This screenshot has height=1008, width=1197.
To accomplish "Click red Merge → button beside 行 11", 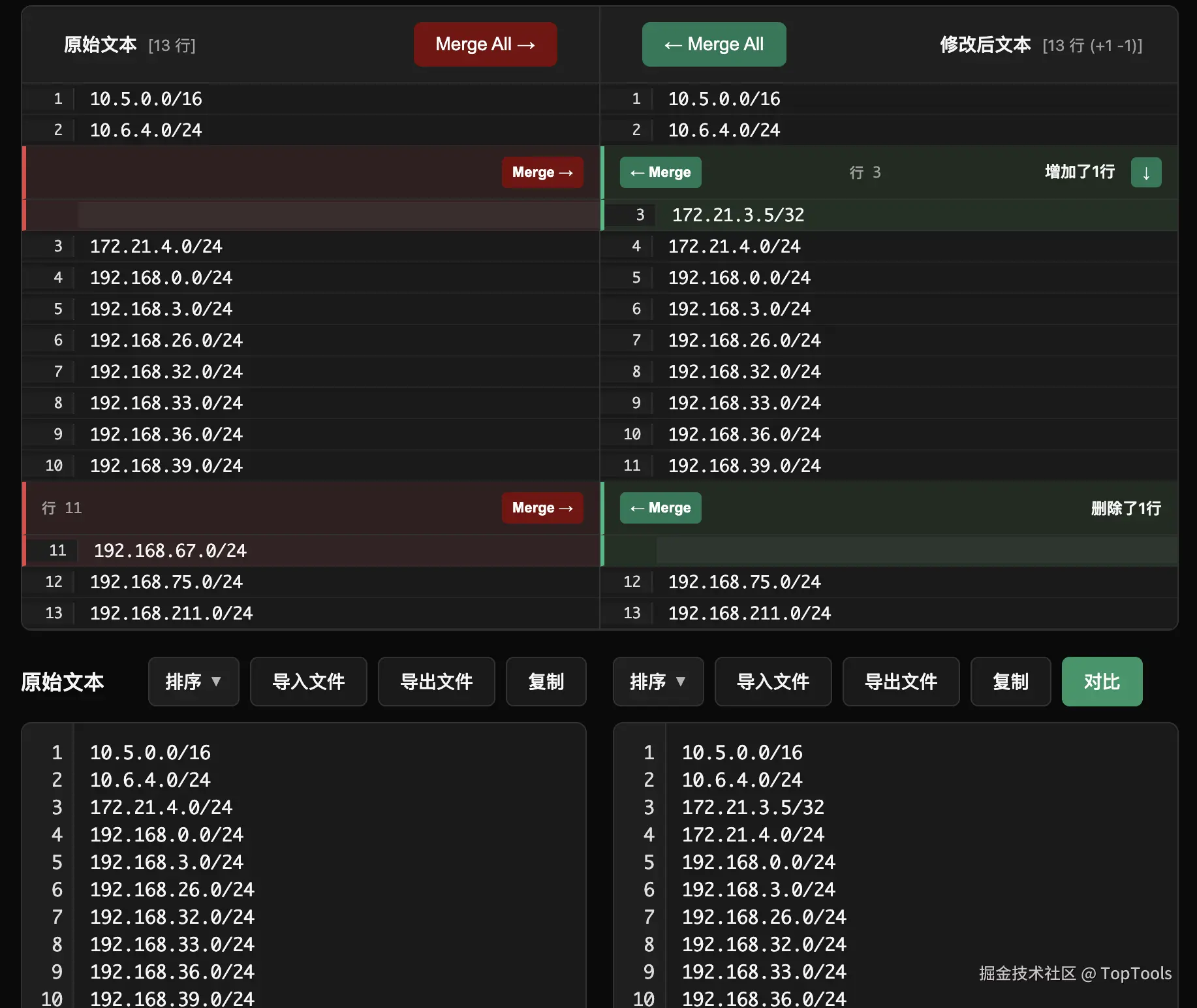I will coord(542,508).
